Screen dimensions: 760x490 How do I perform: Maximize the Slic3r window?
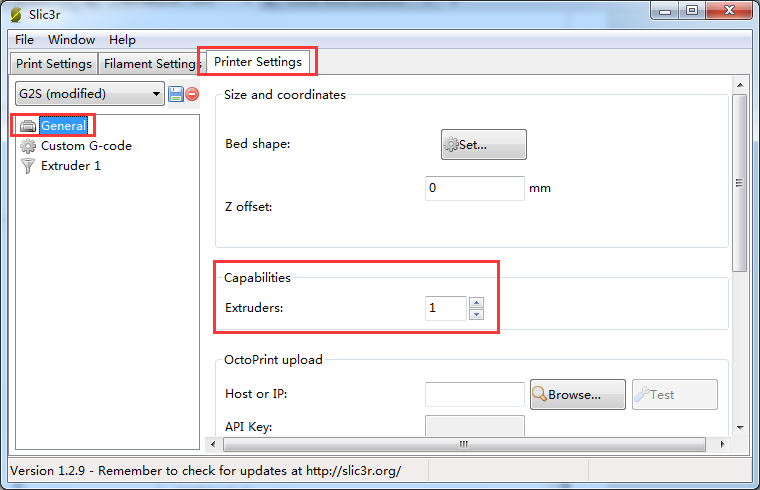pos(692,11)
